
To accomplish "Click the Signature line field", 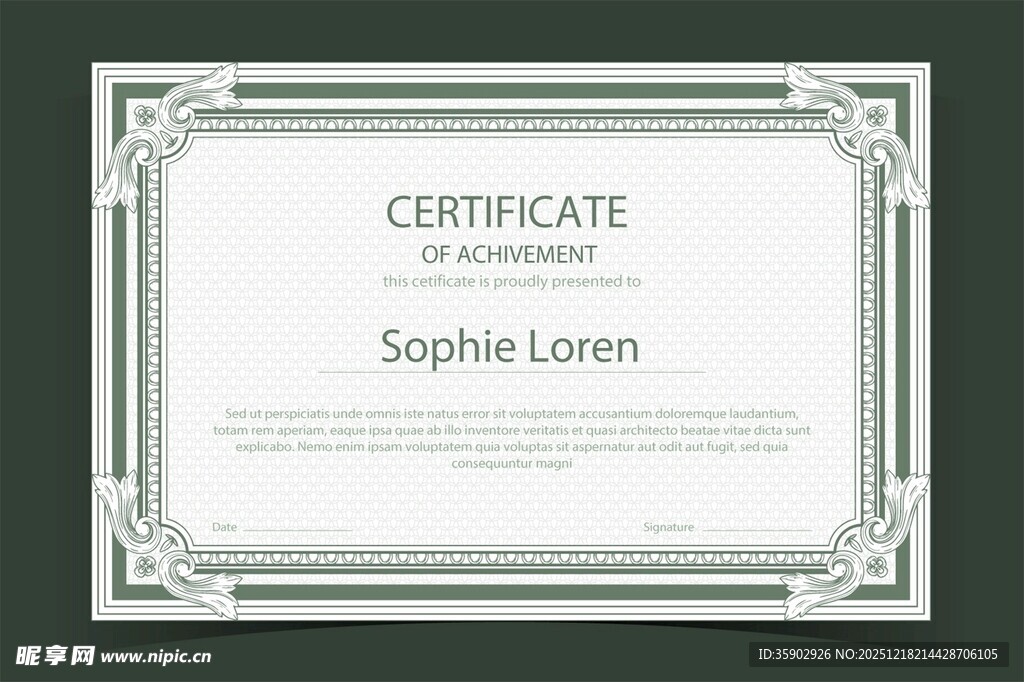I will 756,529.
